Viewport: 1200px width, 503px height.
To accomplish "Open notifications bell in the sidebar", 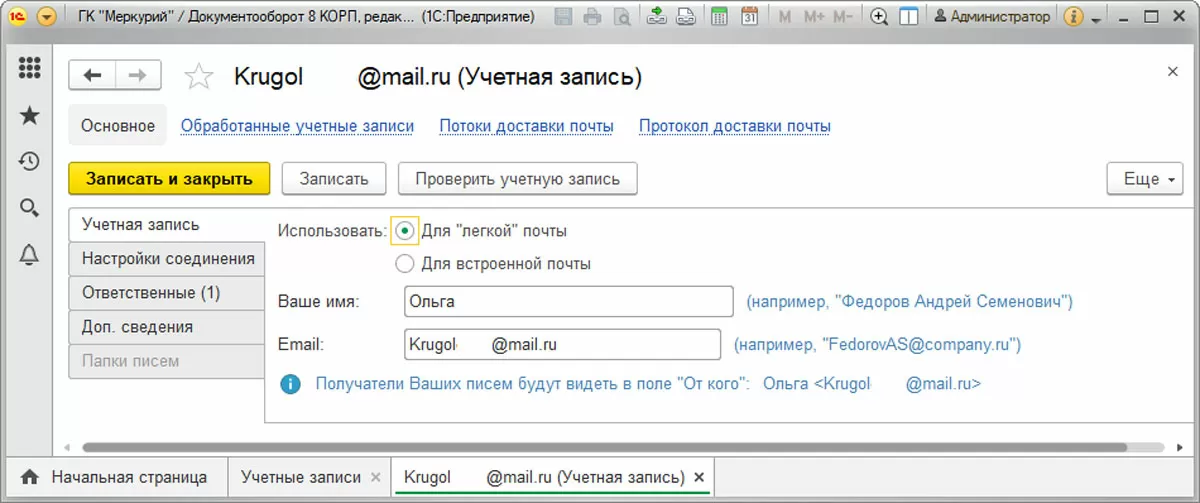I will (x=29, y=255).
